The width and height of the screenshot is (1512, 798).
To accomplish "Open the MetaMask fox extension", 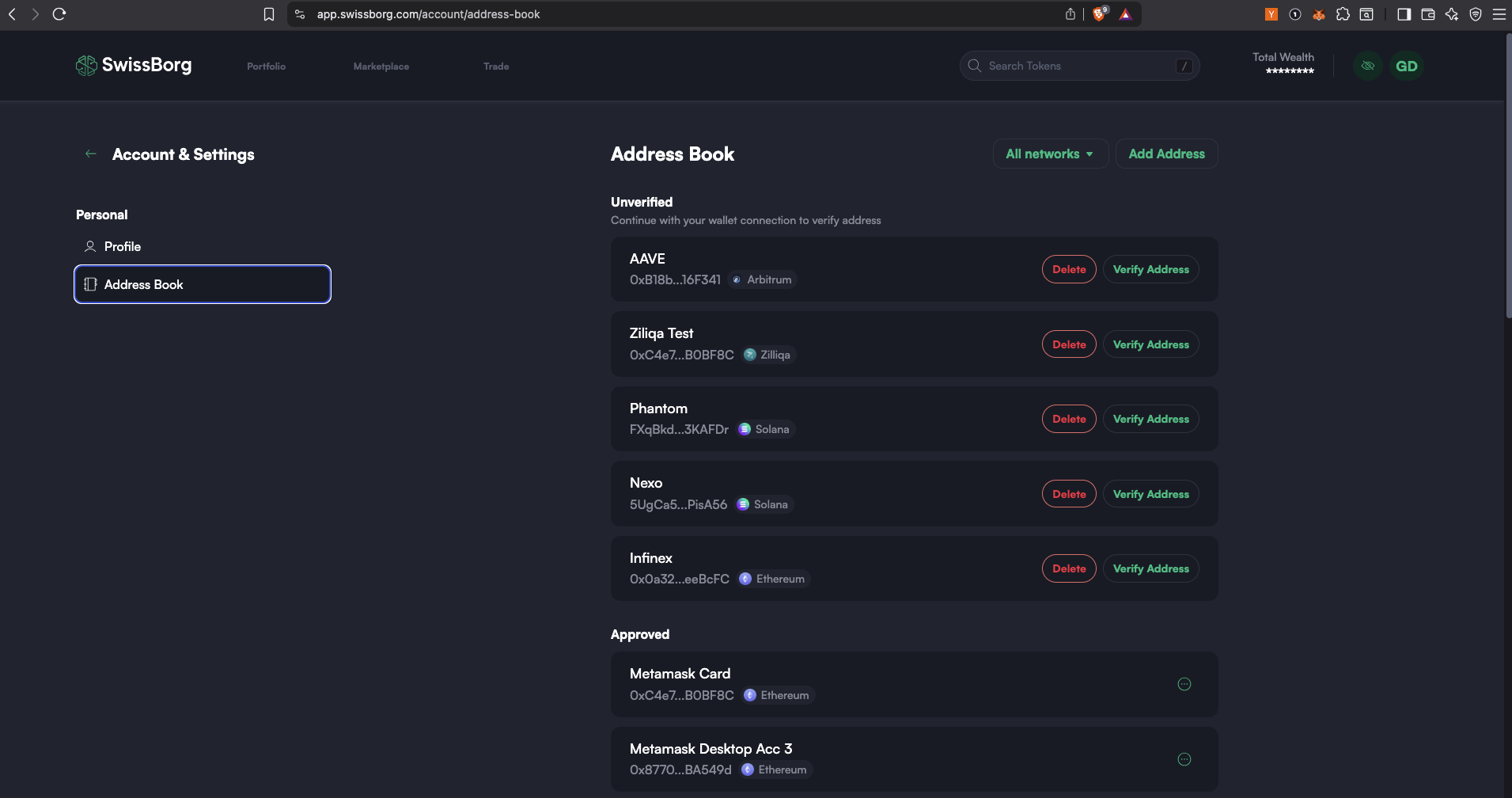I will 1319,14.
